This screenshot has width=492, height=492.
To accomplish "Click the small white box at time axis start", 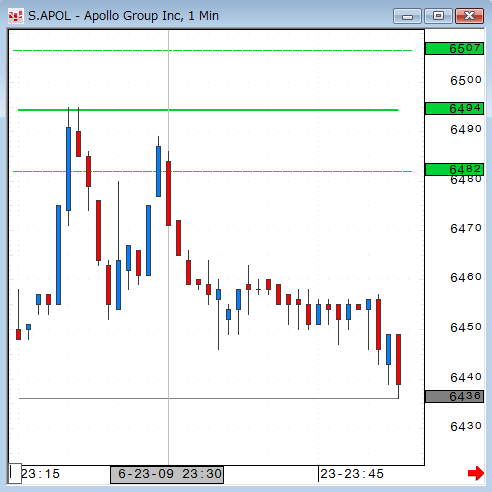I will pyautogui.click(x=15, y=473).
